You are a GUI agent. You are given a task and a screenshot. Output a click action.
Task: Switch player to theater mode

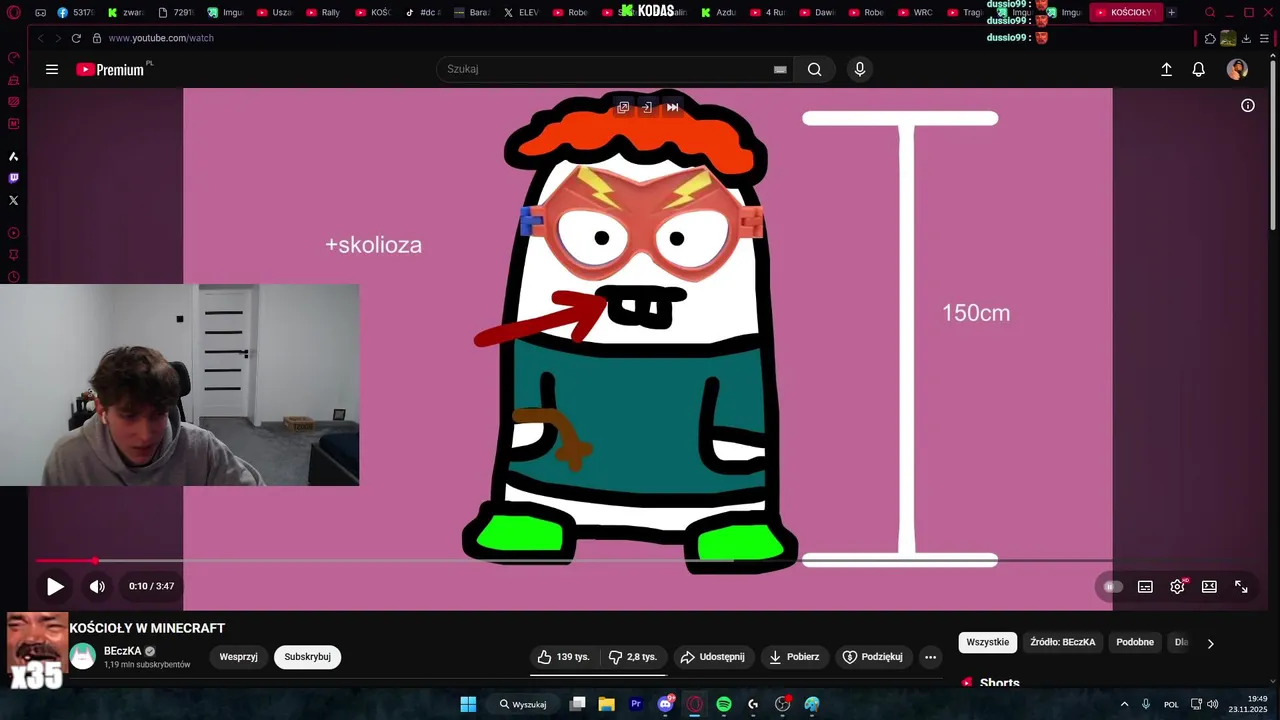(1209, 587)
